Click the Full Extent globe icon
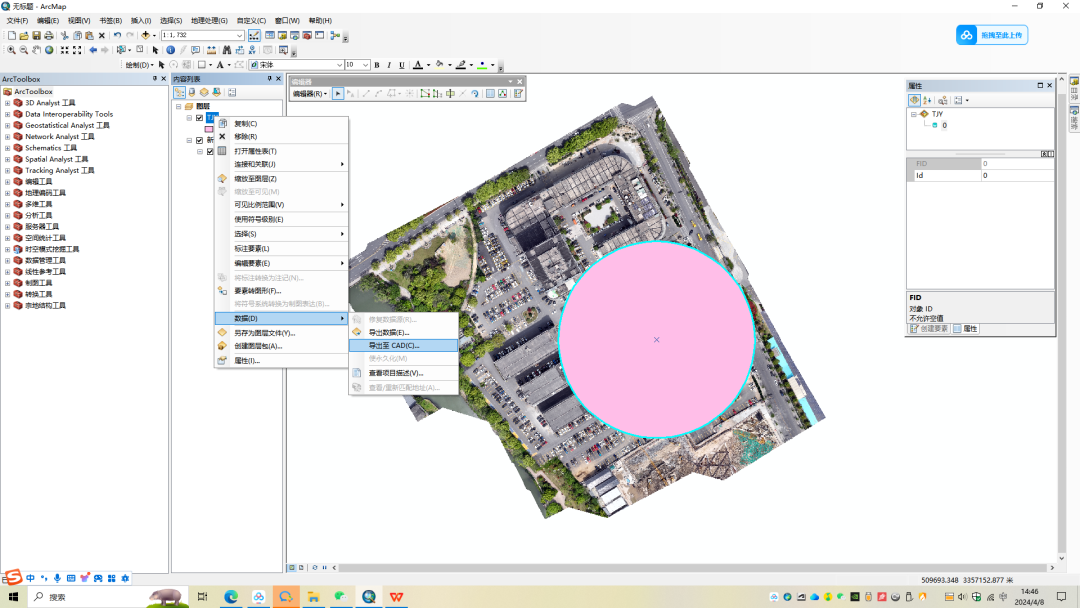The image size is (1080, 608). pos(49,50)
